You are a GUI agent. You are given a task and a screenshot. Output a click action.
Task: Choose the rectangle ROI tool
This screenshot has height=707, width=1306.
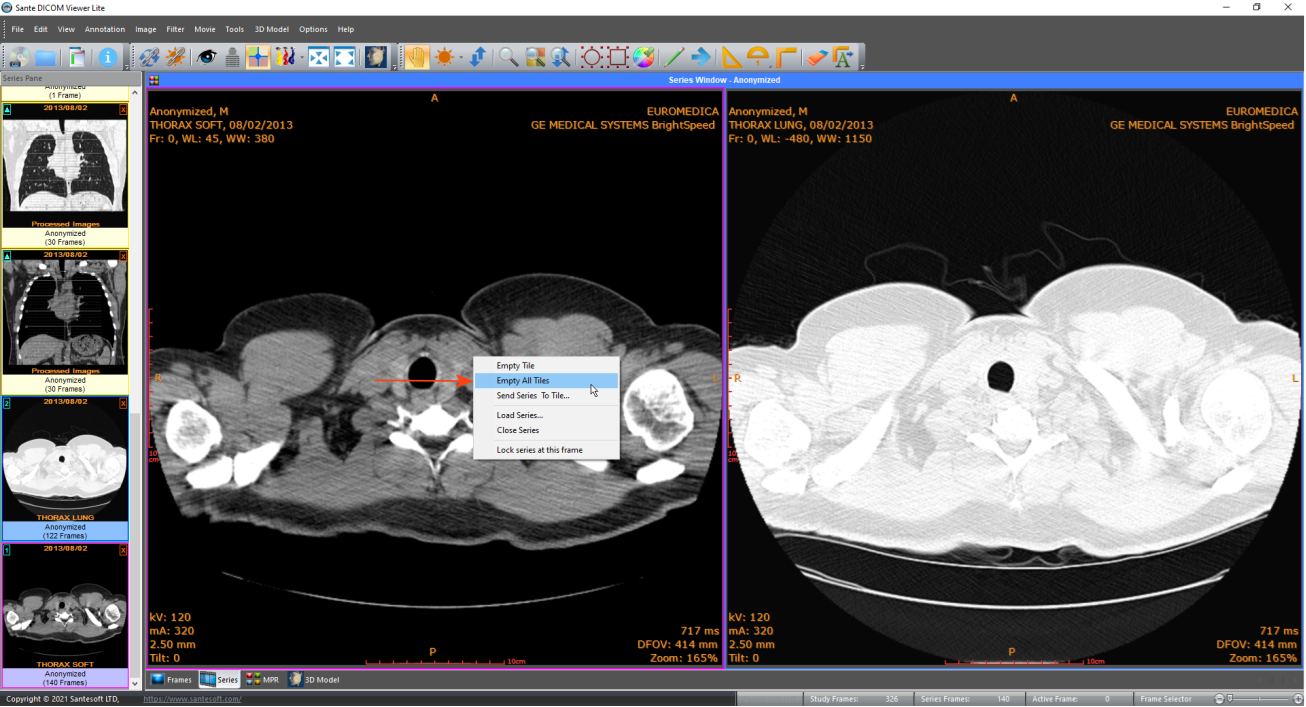pos(617,57)
